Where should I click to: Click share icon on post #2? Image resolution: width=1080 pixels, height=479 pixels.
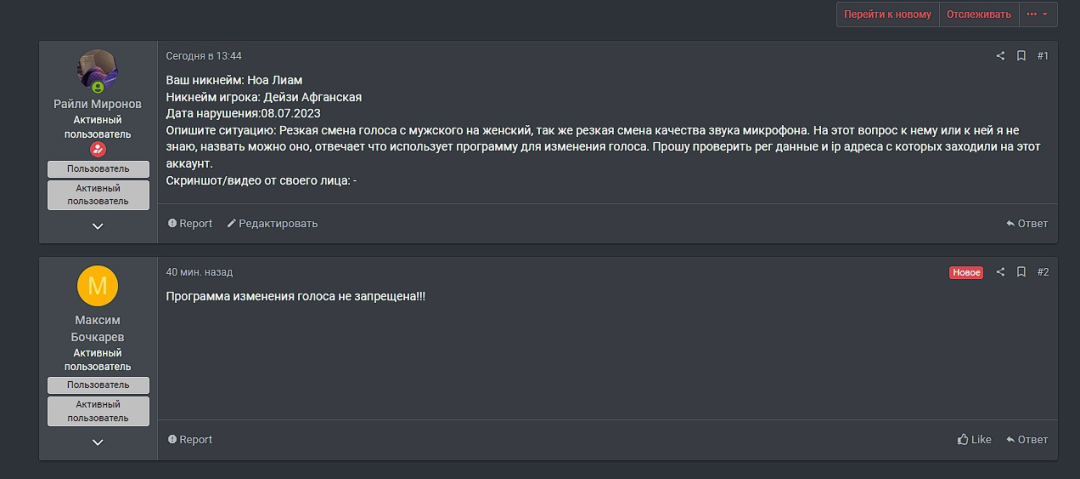coord(1000,272)
